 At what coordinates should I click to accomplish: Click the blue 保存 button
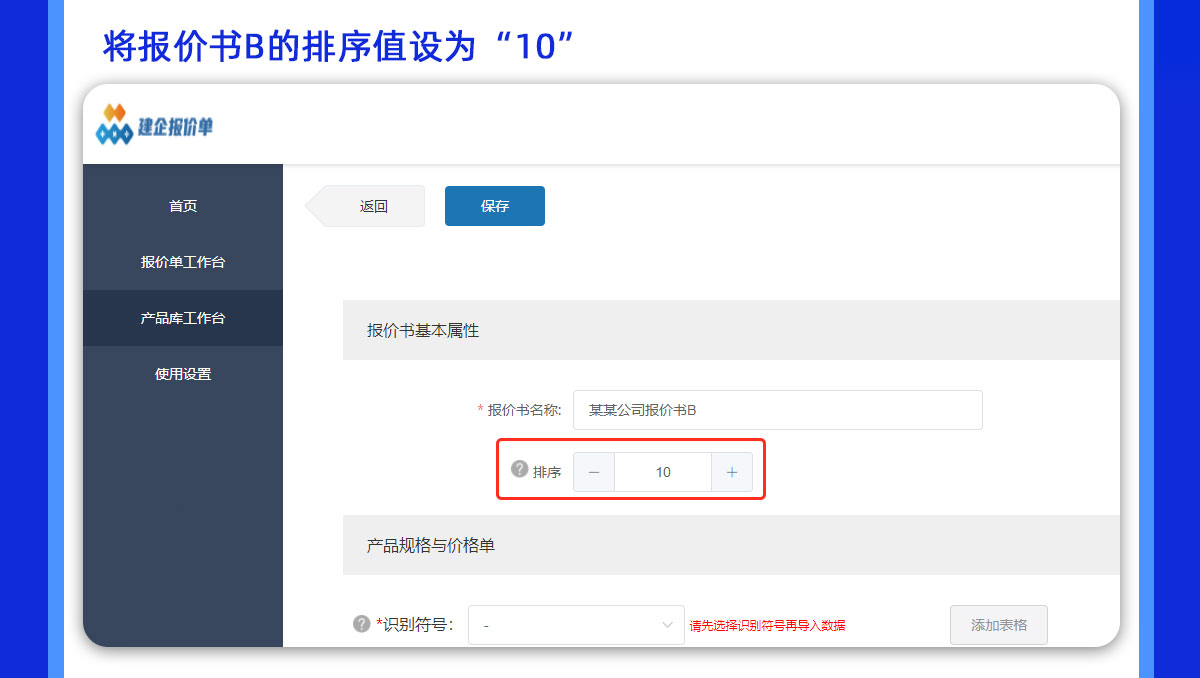point(495,206)
